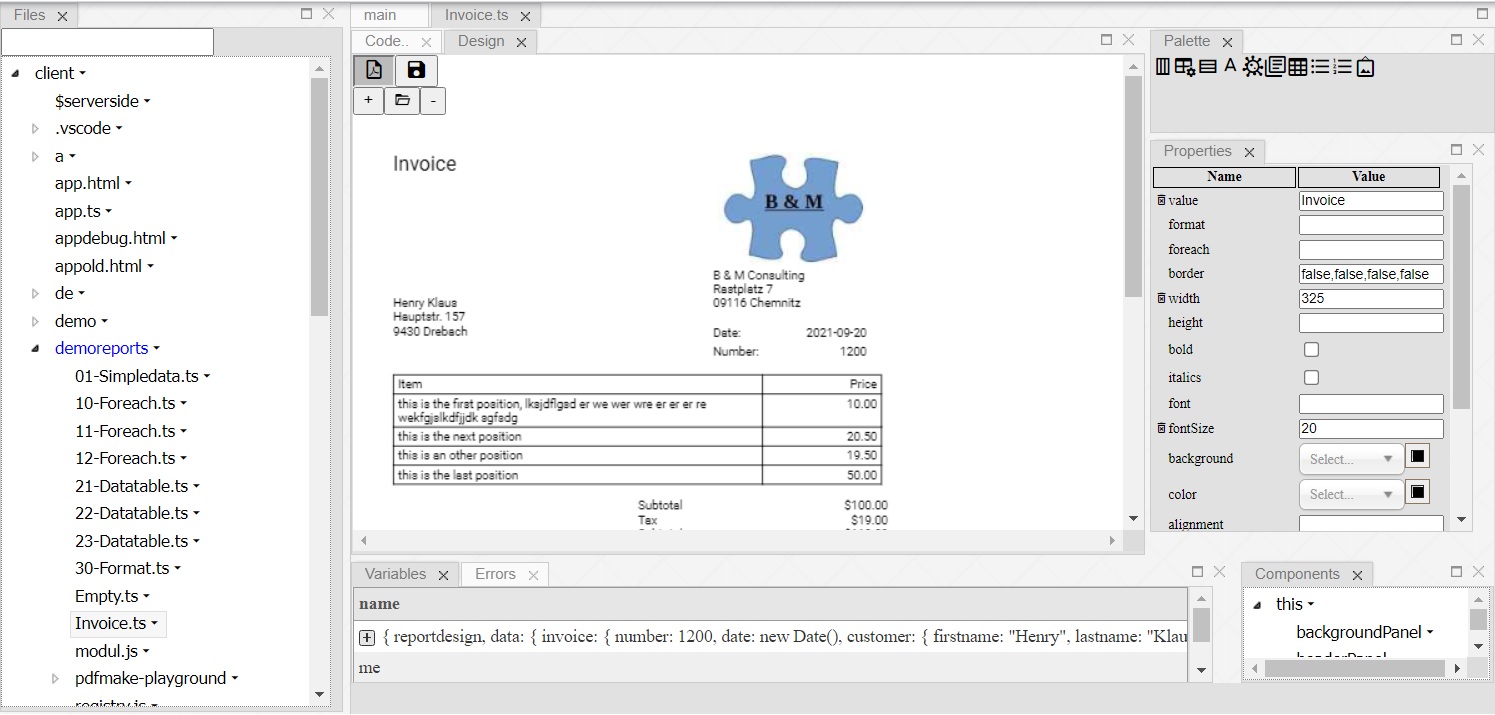This screenshot has width=1495, height=715.
Task: Click the open folder icon below the toolbar
Action: pyautogui.click(x=400, y=100)
